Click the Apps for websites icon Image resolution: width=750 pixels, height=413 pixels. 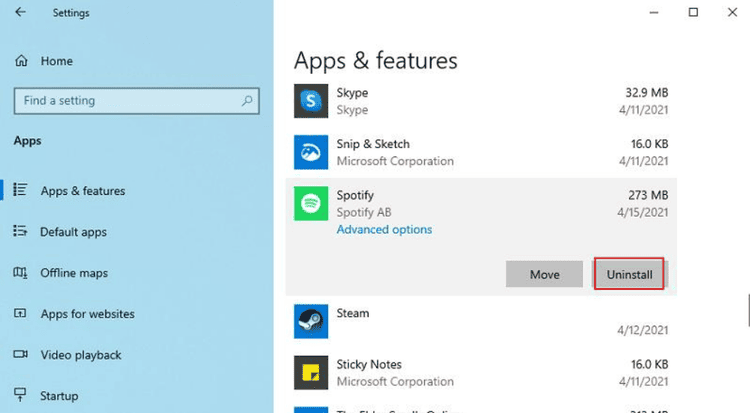tap(20, 313)
